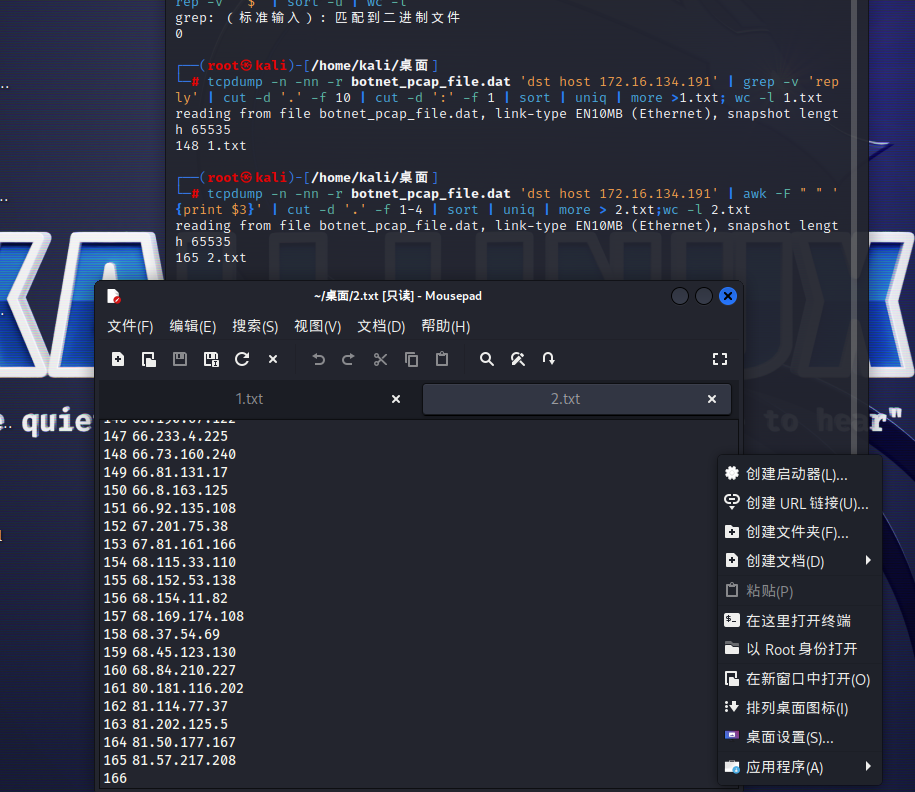Click the monitor icon beside 桌面设置

point(732,735)
